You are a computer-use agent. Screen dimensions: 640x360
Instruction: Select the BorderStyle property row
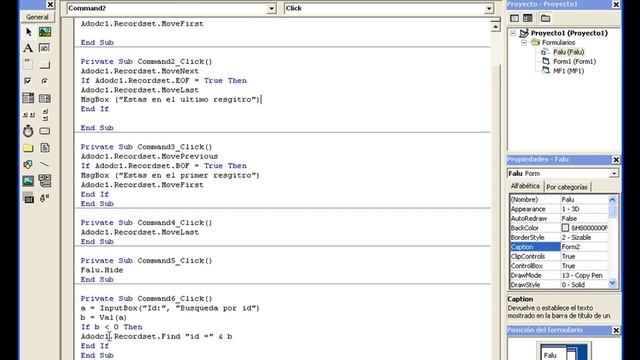click(x=559, y=238)
